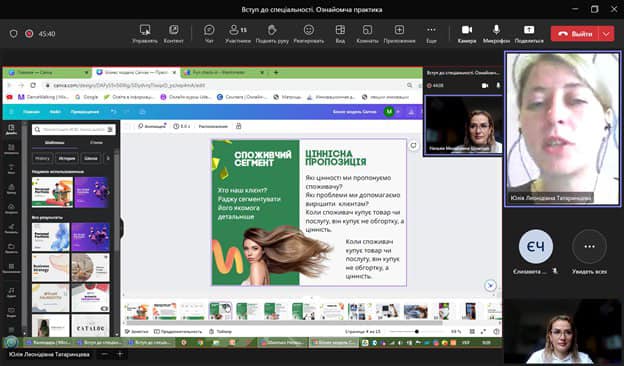Click the Share (Поделиться) screen button
The image size is (624, 366).
tap(529, 34)
